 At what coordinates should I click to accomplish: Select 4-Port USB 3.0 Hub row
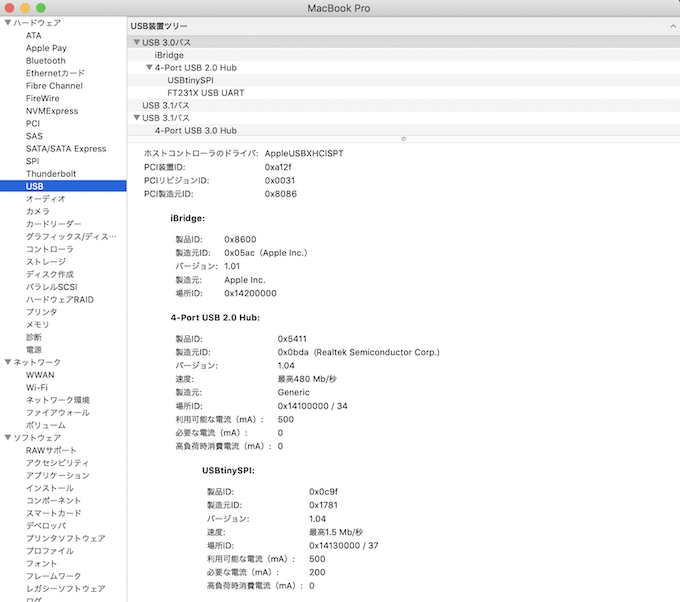[x=404, y=131]
